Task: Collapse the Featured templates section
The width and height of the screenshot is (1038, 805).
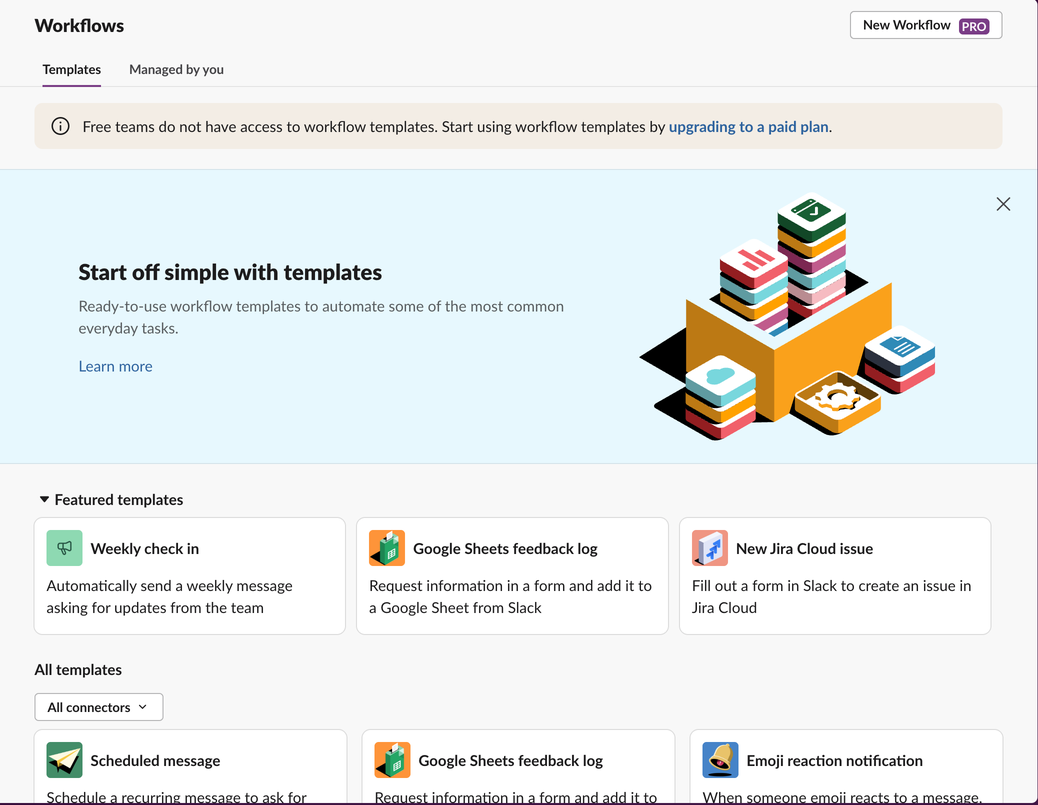Action: (x=44, y=499)
